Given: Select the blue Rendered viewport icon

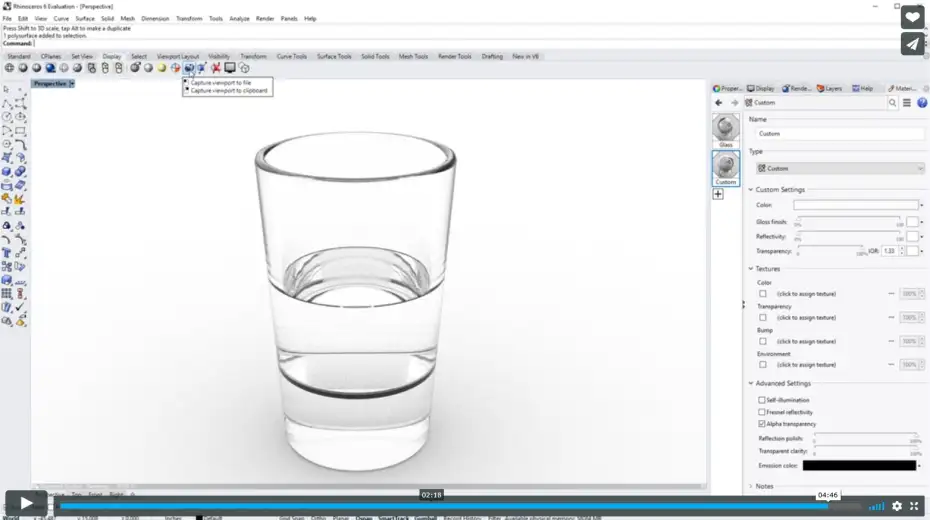Looking at the screenshot, I should coord(50,68).
